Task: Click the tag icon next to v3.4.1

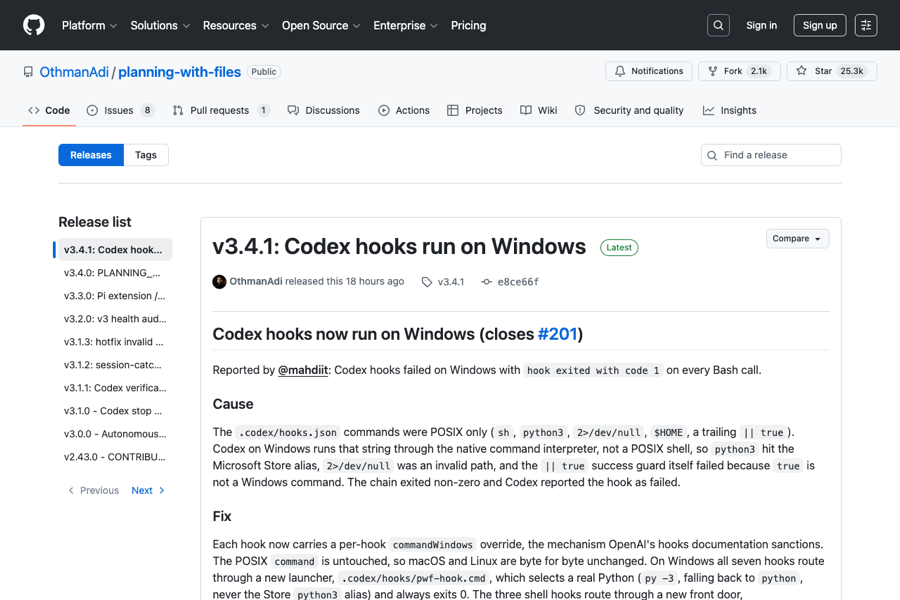Action: coord(426,282)
